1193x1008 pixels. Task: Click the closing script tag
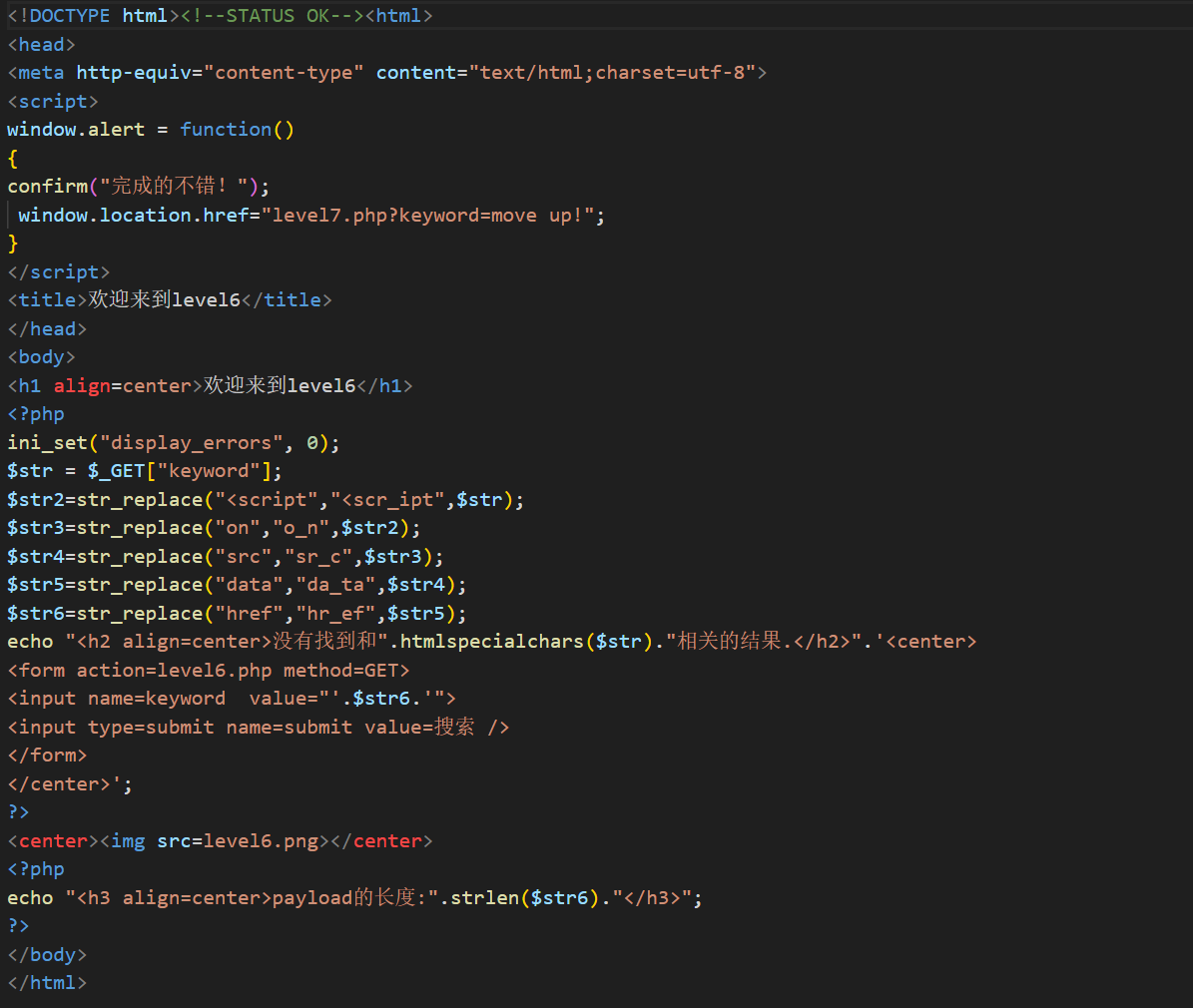tap(59, 271)
